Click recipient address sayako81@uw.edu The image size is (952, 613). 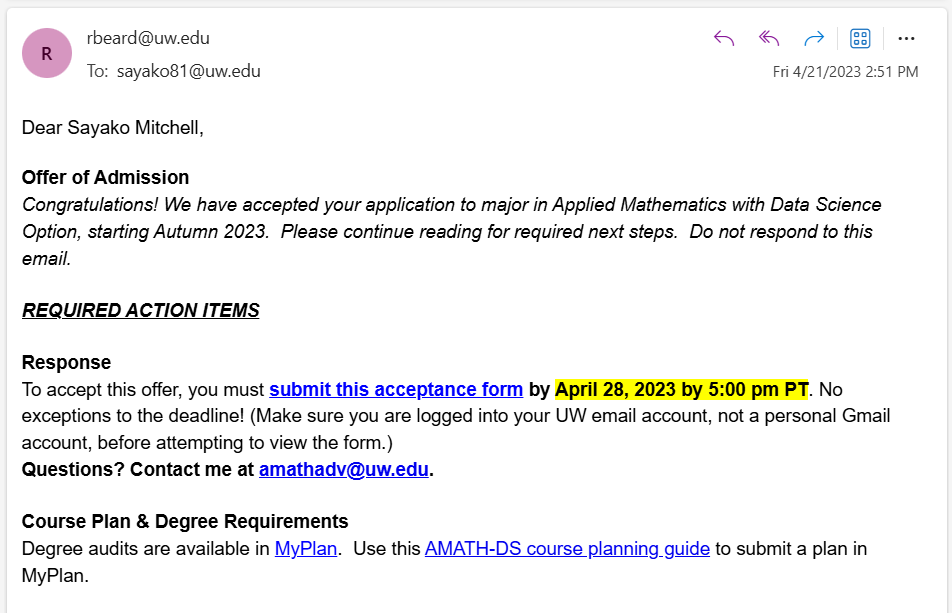[188, 71]
